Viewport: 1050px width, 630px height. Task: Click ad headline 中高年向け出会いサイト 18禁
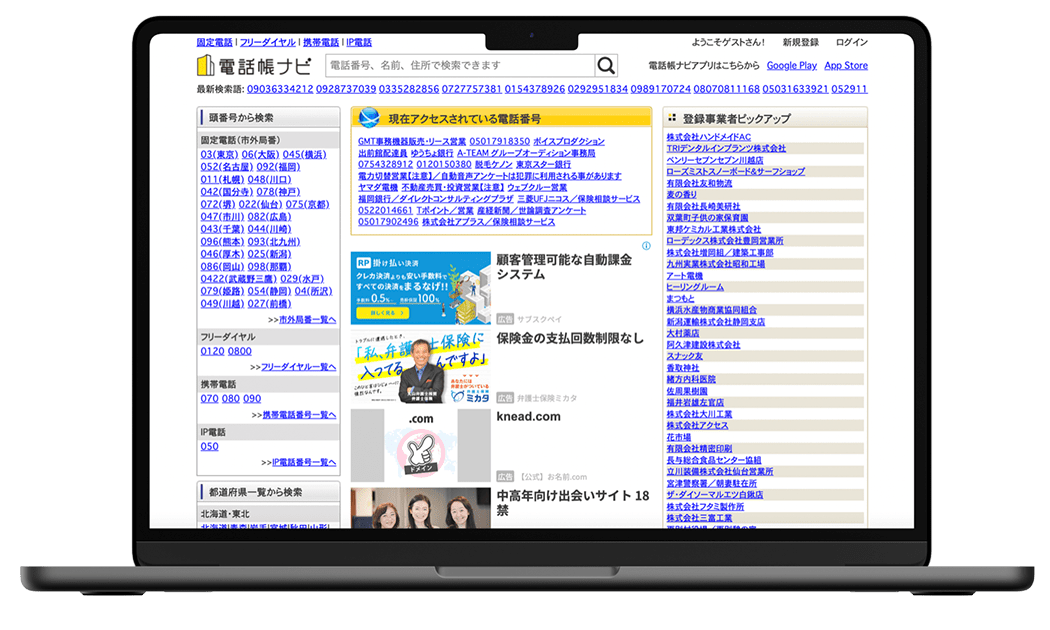click(573, 503)
